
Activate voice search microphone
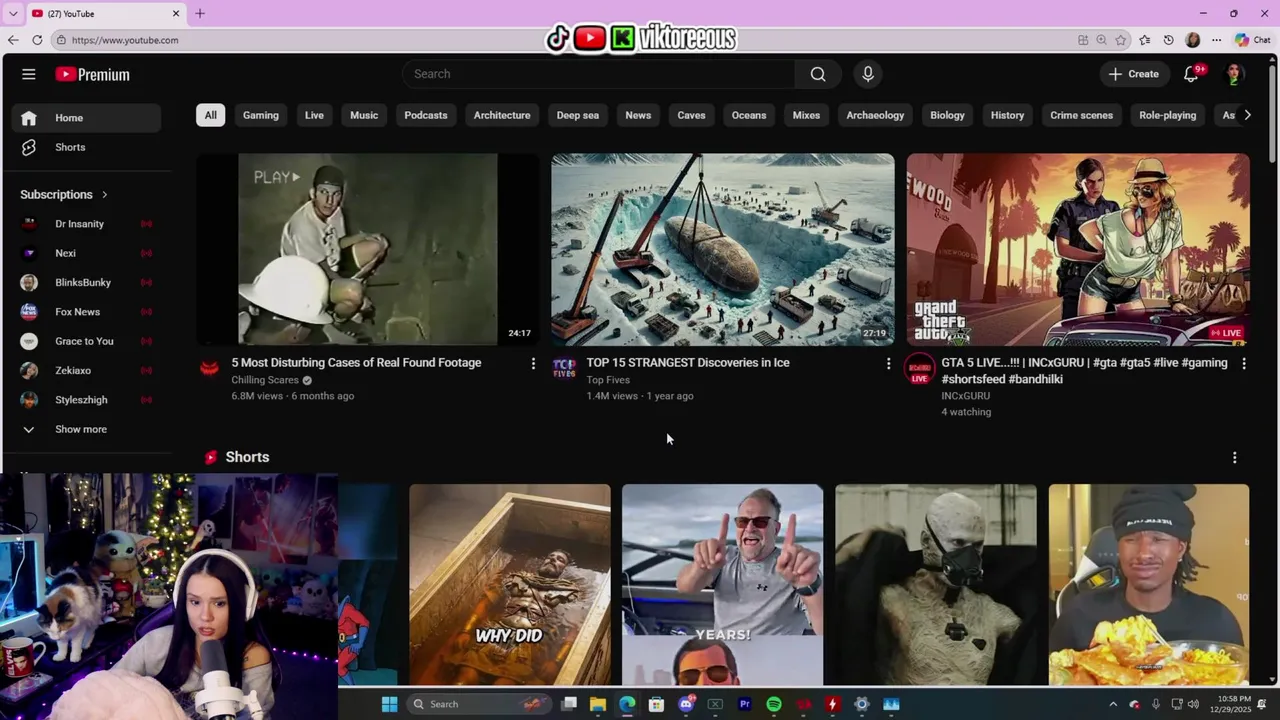pyautogui.click(x=868, y=74)
